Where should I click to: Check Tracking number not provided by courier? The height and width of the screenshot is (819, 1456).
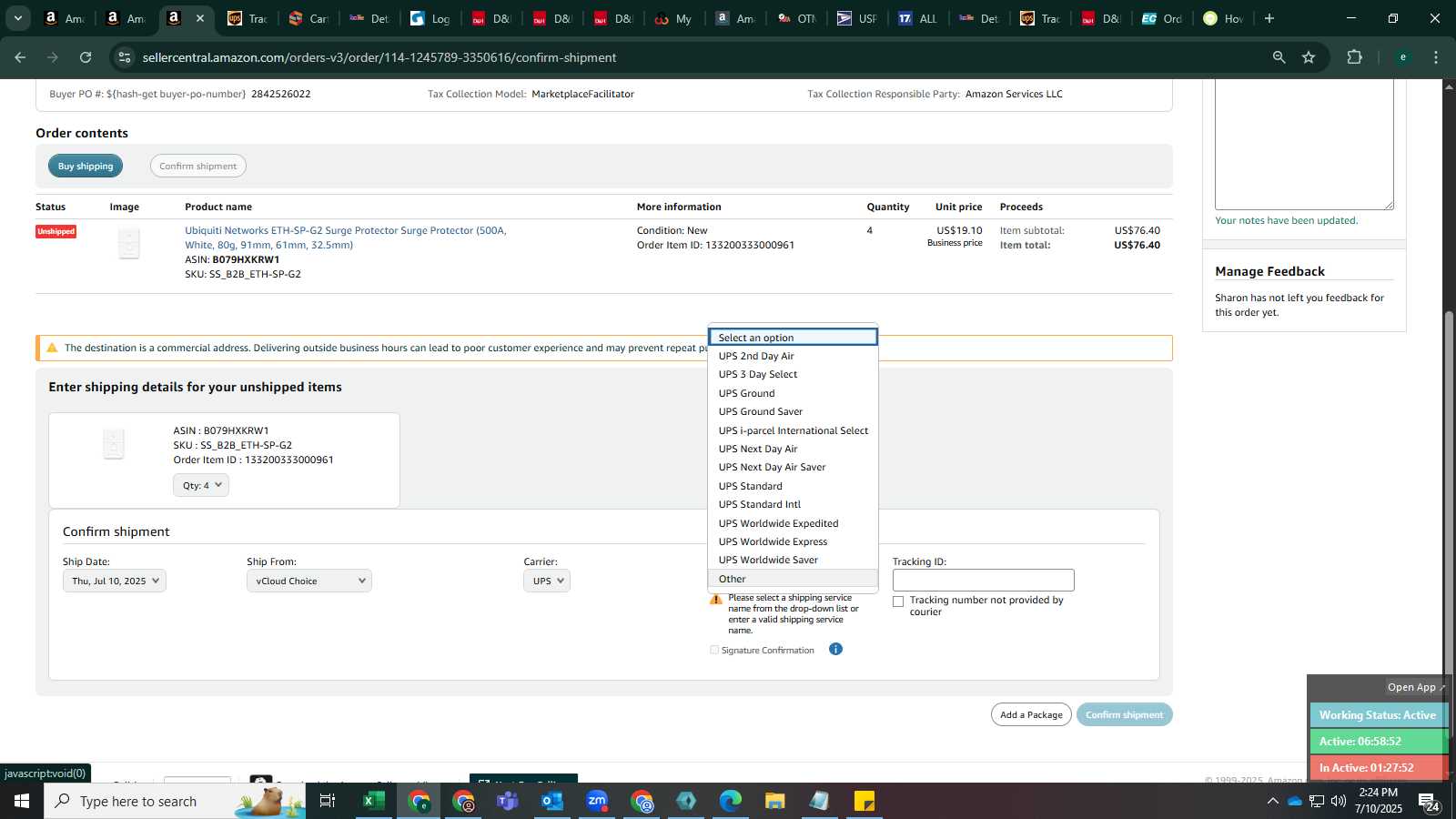coord(898,602)
